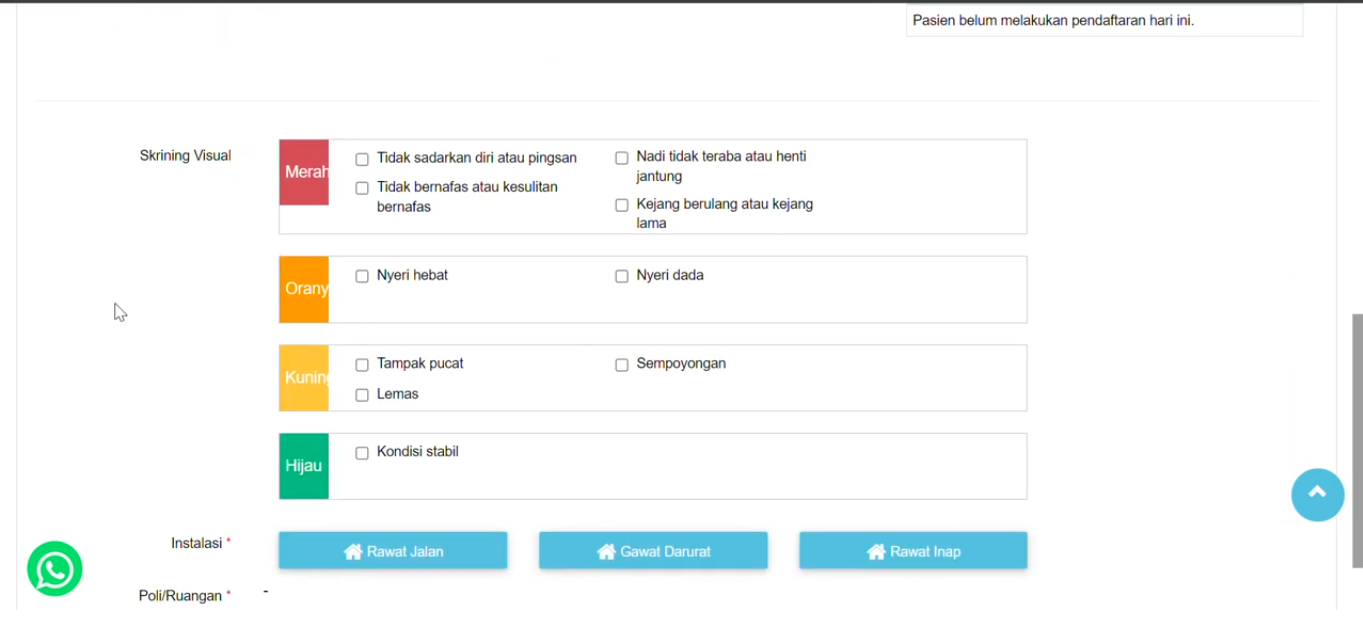Check "Kejang berulang atau kejang lama"

point(622,205)
